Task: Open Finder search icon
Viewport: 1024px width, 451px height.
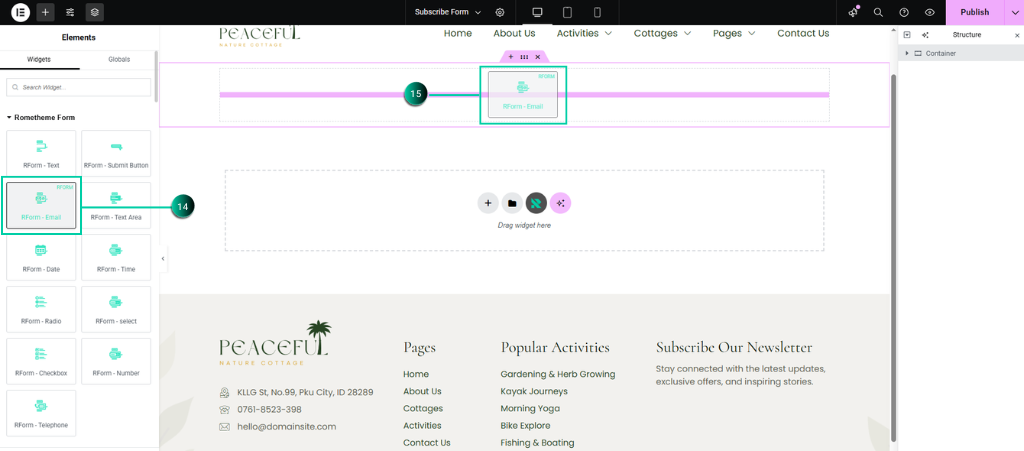Action: 878,12
